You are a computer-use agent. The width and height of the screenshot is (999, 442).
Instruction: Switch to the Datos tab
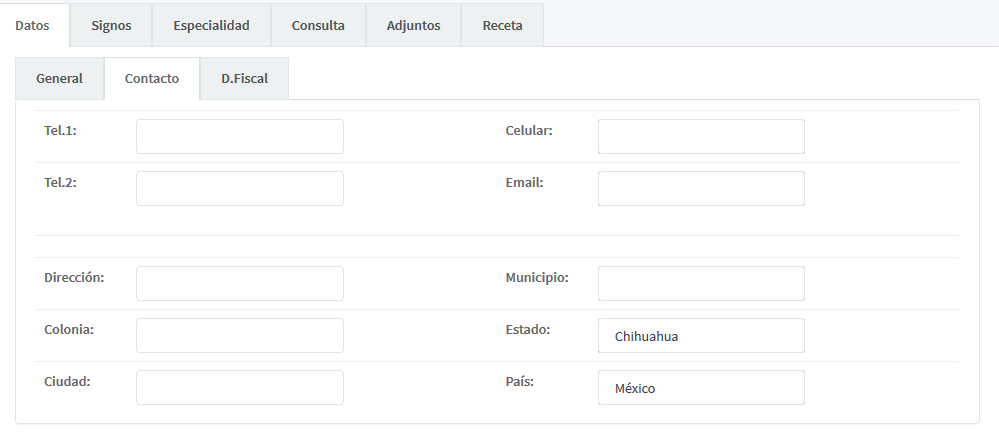point(33,26)
